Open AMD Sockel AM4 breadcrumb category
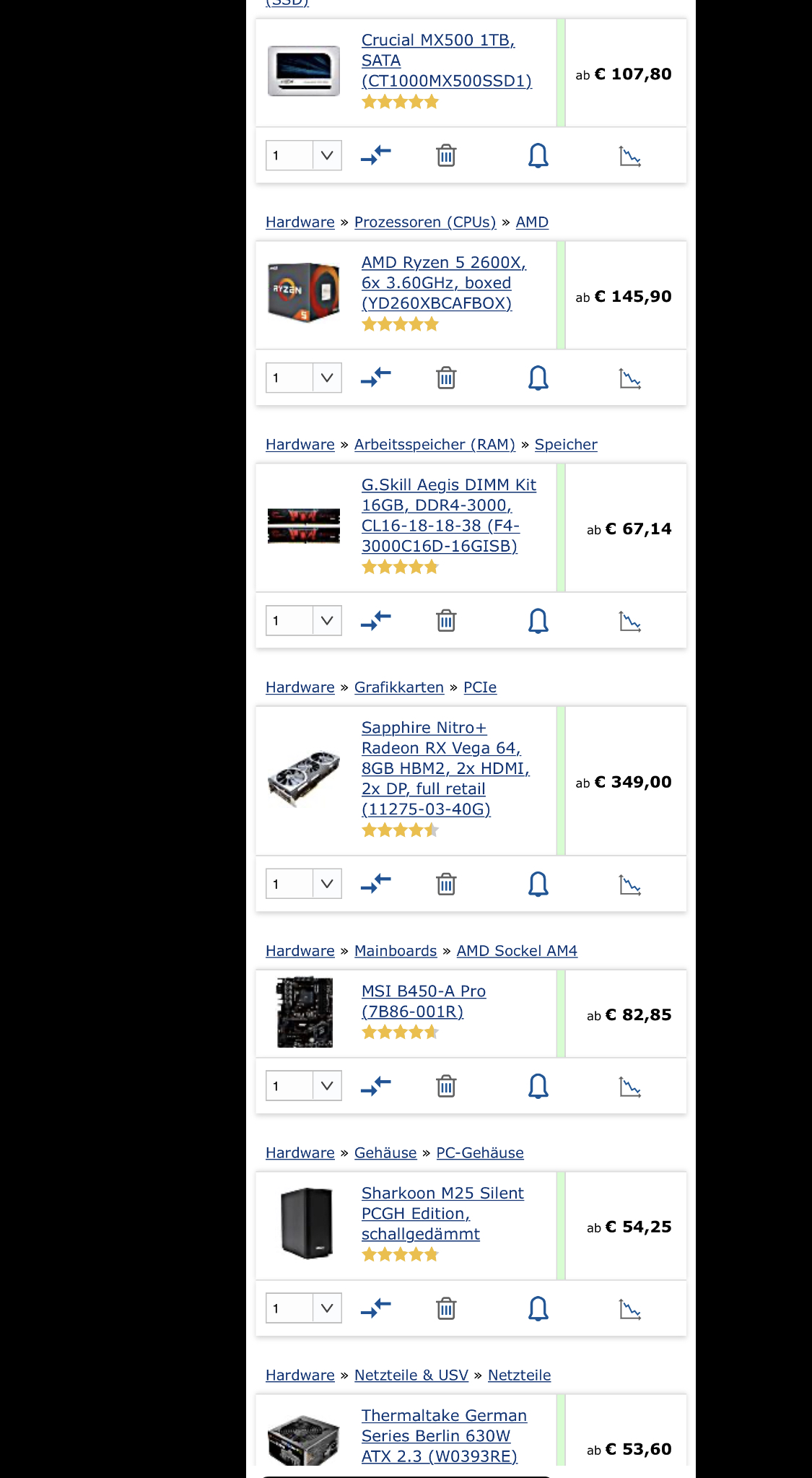Viewport: 812px width, 1478px height. click(517, 951)
